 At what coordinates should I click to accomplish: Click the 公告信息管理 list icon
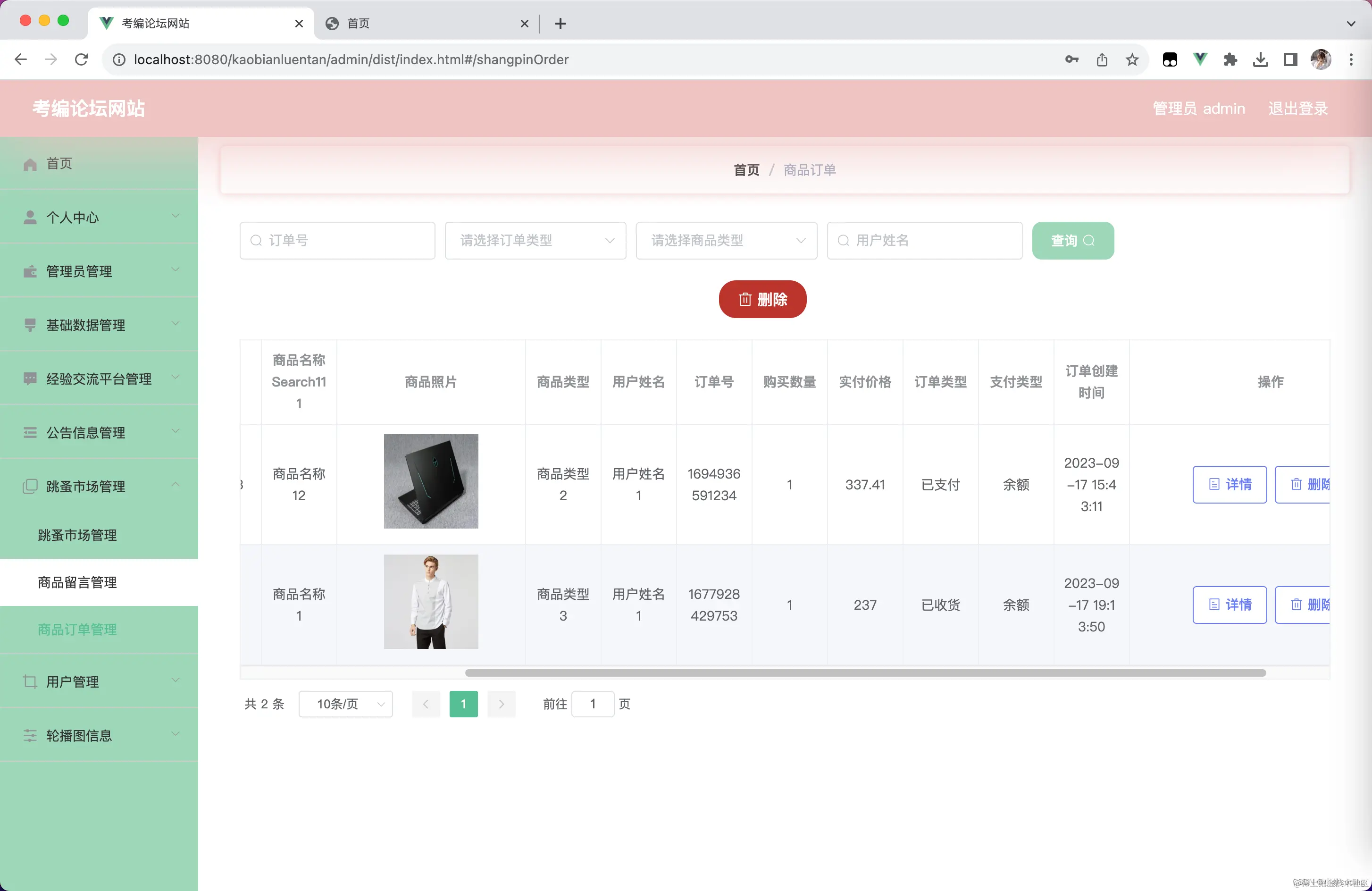tap(30, 433)
